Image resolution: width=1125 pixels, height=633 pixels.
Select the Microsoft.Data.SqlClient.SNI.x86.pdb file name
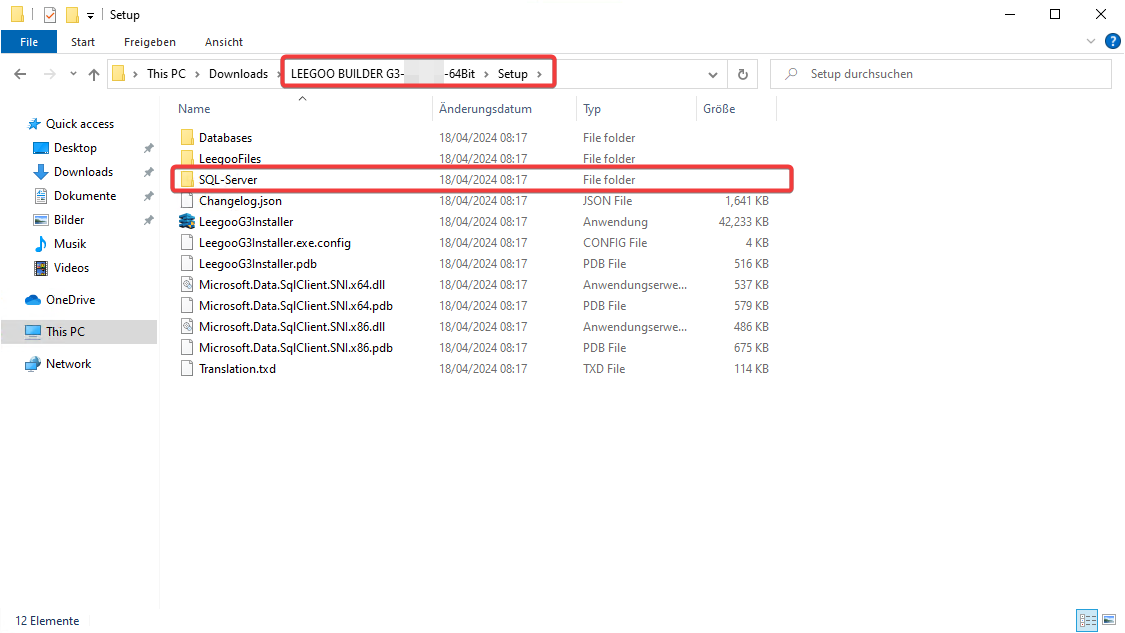[296, 347]
